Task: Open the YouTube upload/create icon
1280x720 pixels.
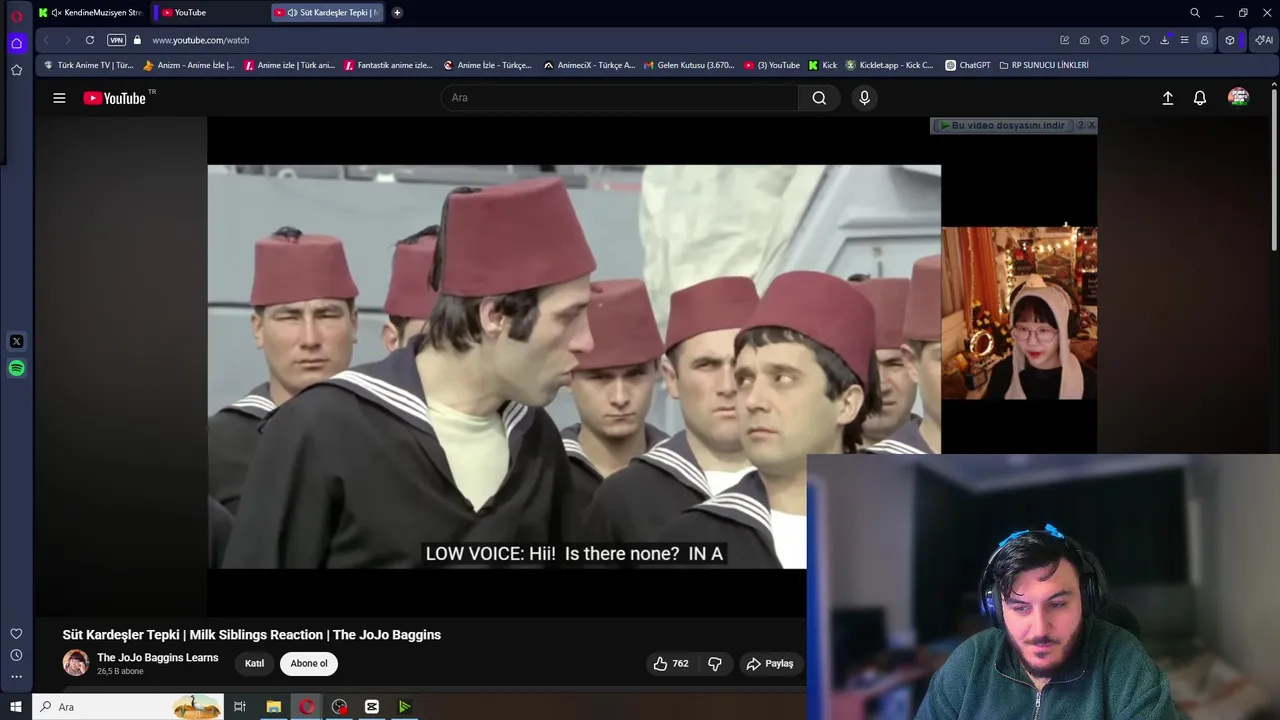Action: (x=1167, y=98)
